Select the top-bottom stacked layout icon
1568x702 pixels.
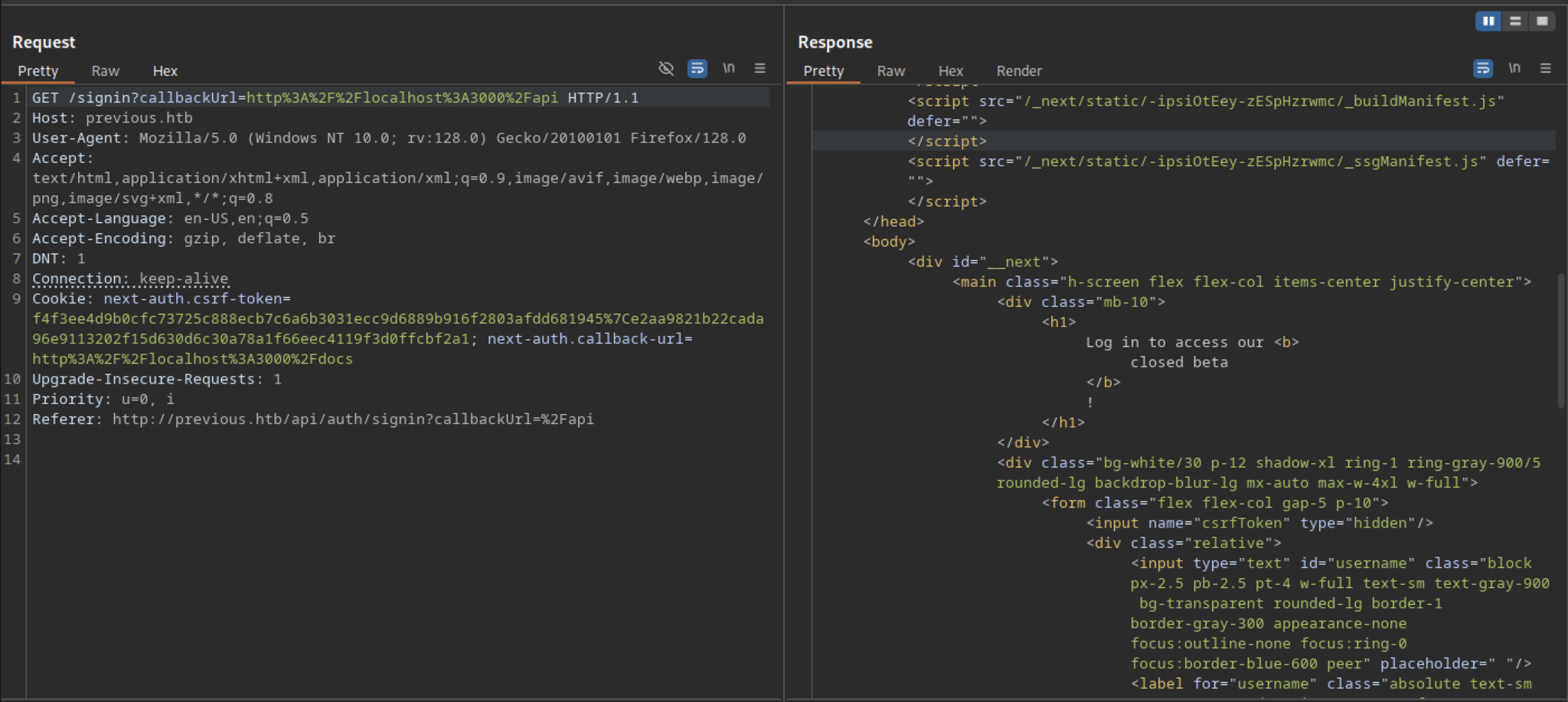point(1515,21)
